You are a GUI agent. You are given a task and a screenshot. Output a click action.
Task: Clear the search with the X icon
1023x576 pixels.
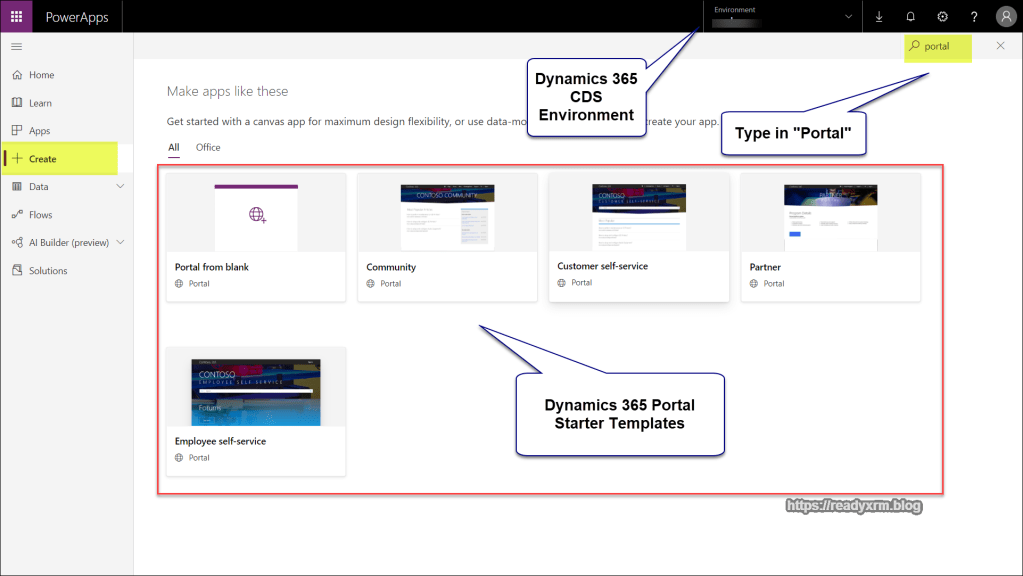(x=1001, y=46)
